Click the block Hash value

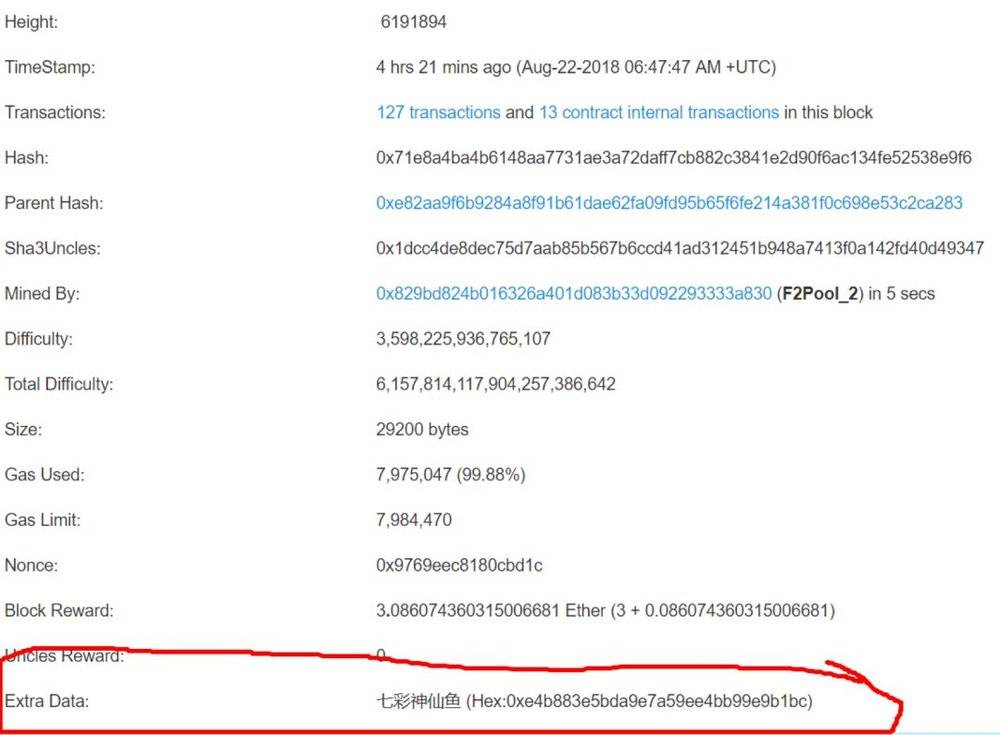click(x=673, y=158)
